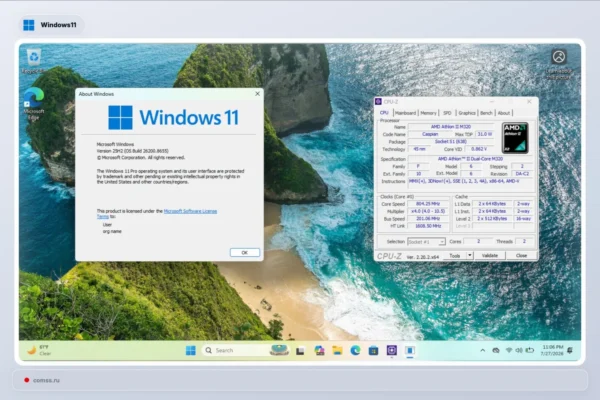The height and width of the screenshot is (400, 600).
Task: Click the Specification 'AMD Athlon II Dual-Core M320' field
Action: 471,158
